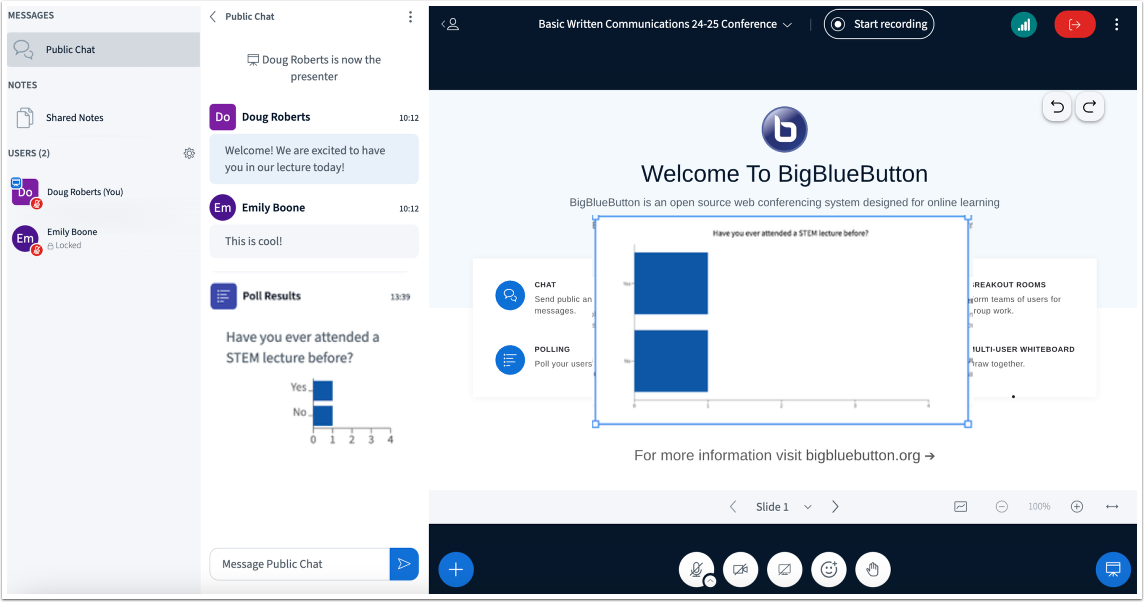Open audio device options arrow
The height and width of the screenshot is (602, 1144).
(710, 582)
